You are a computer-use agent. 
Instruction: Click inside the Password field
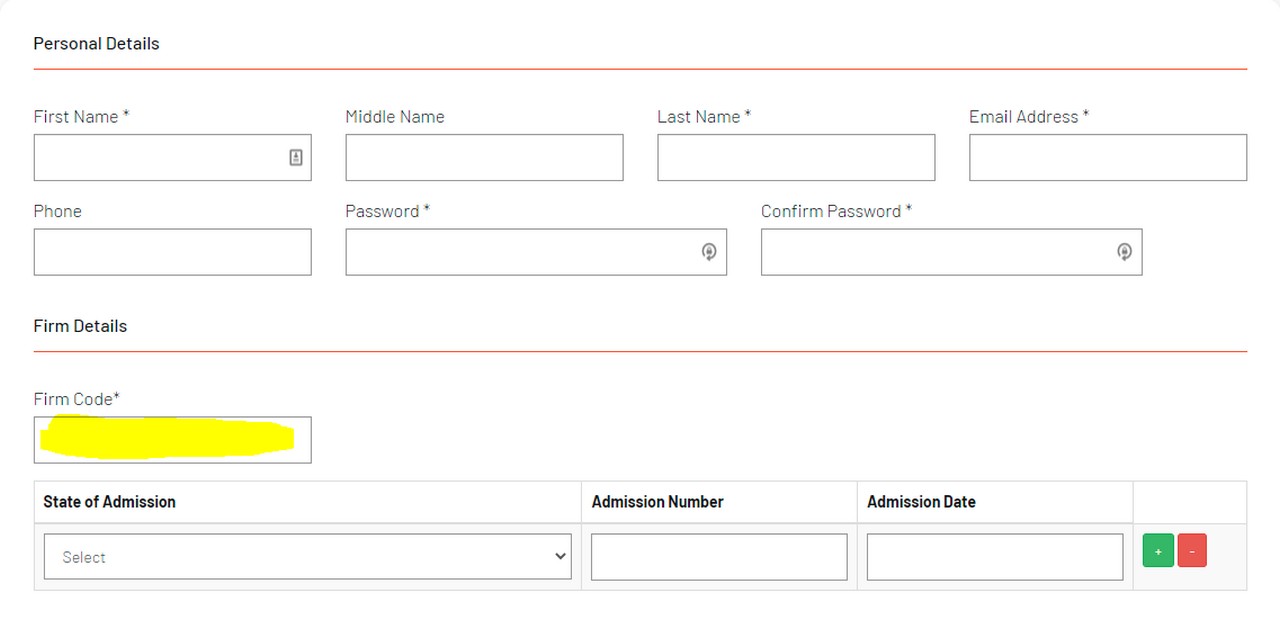pos(520,252)
